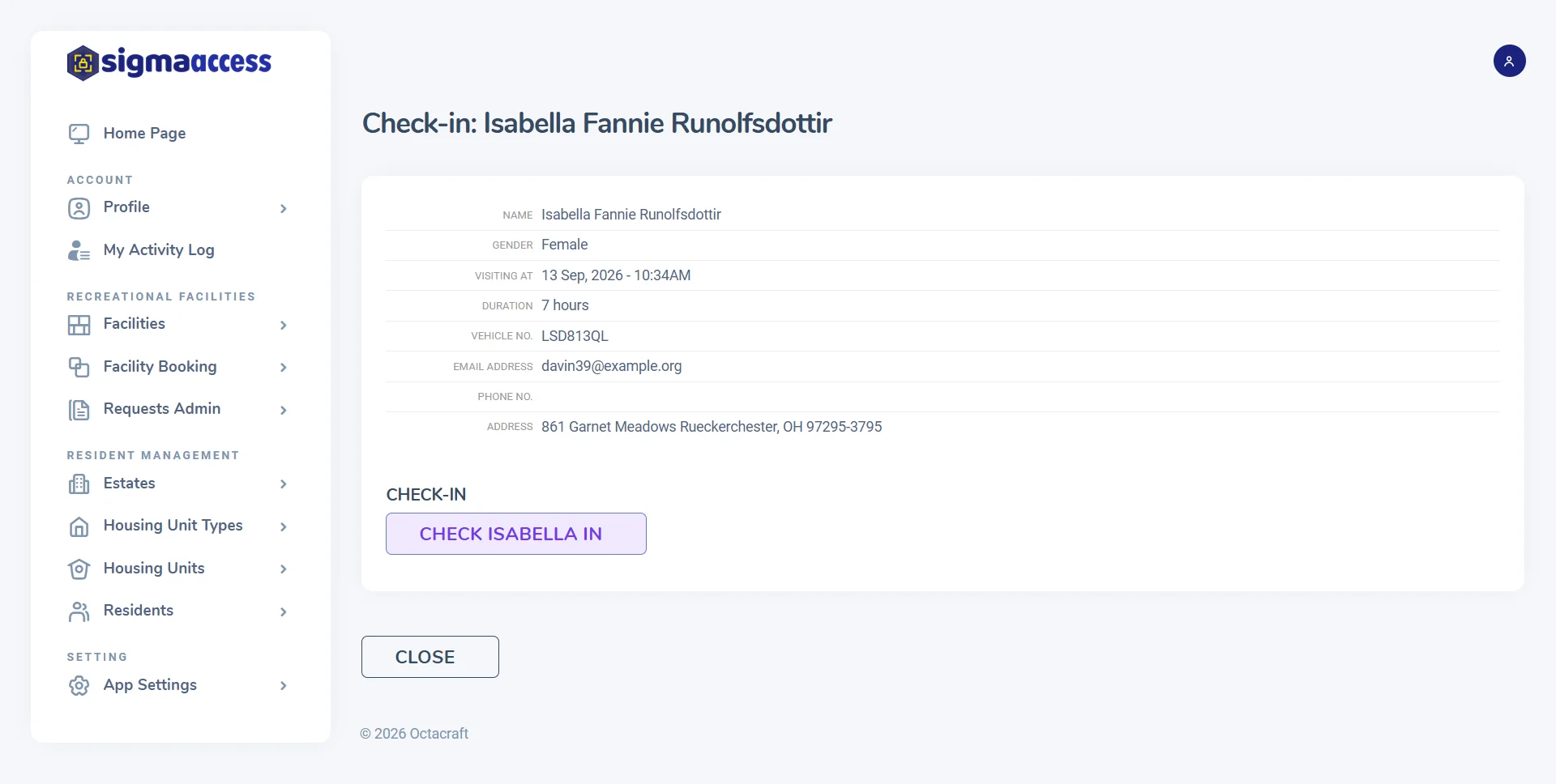
Task: Select the Residents menu label
Action: 139,611
